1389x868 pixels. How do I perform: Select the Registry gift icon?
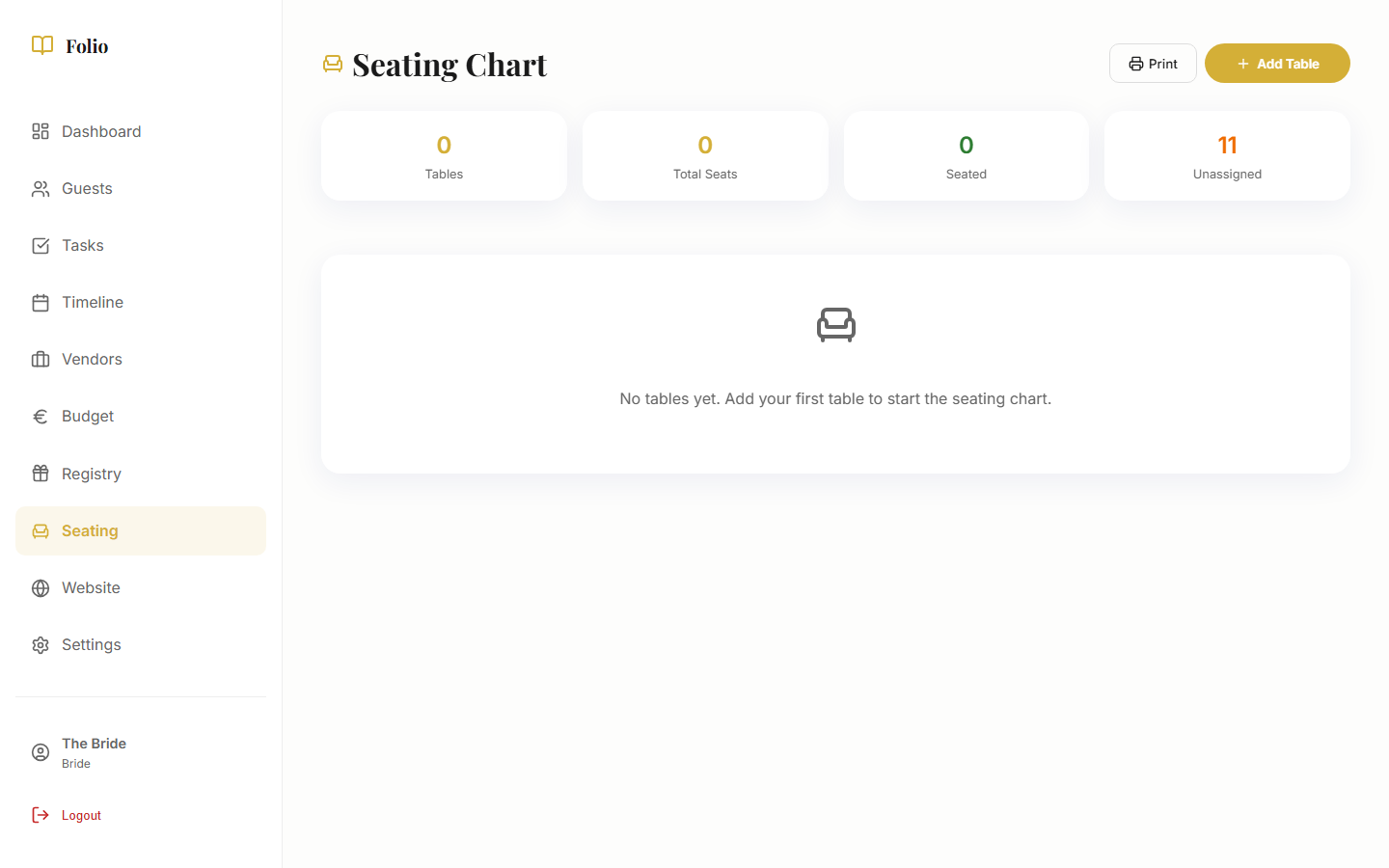point(40,474)
